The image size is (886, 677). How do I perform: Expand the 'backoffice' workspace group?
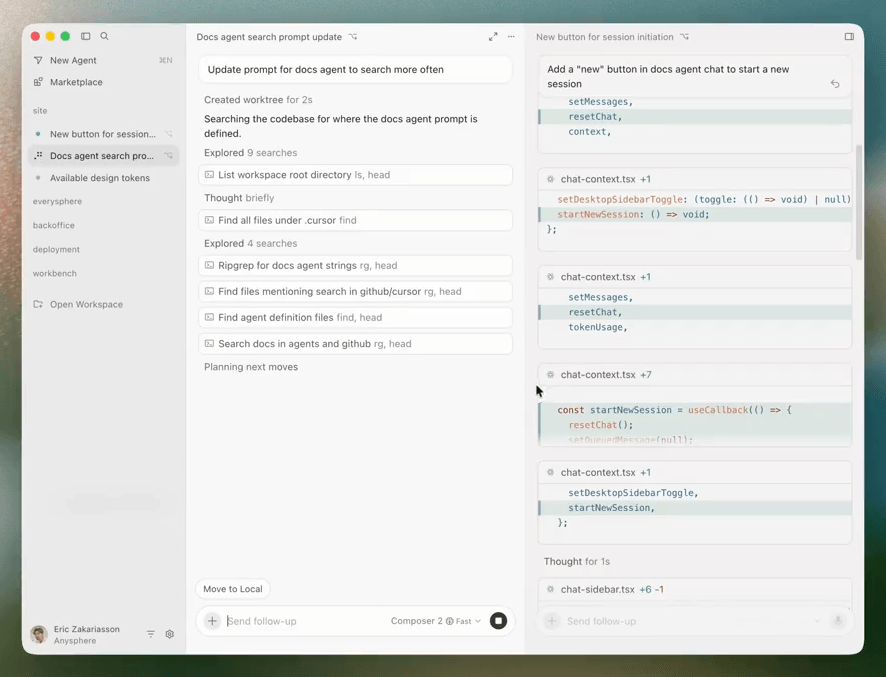(x=54, y=225)
